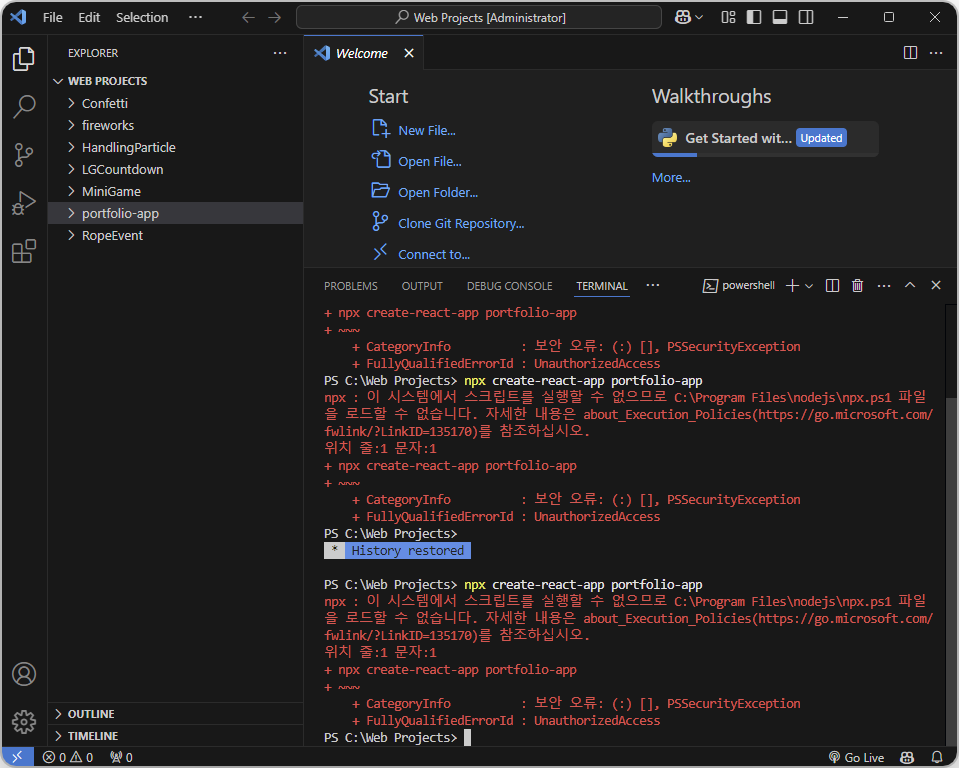Switch to the PROBLEMS panel tab

tap(350, 286)
